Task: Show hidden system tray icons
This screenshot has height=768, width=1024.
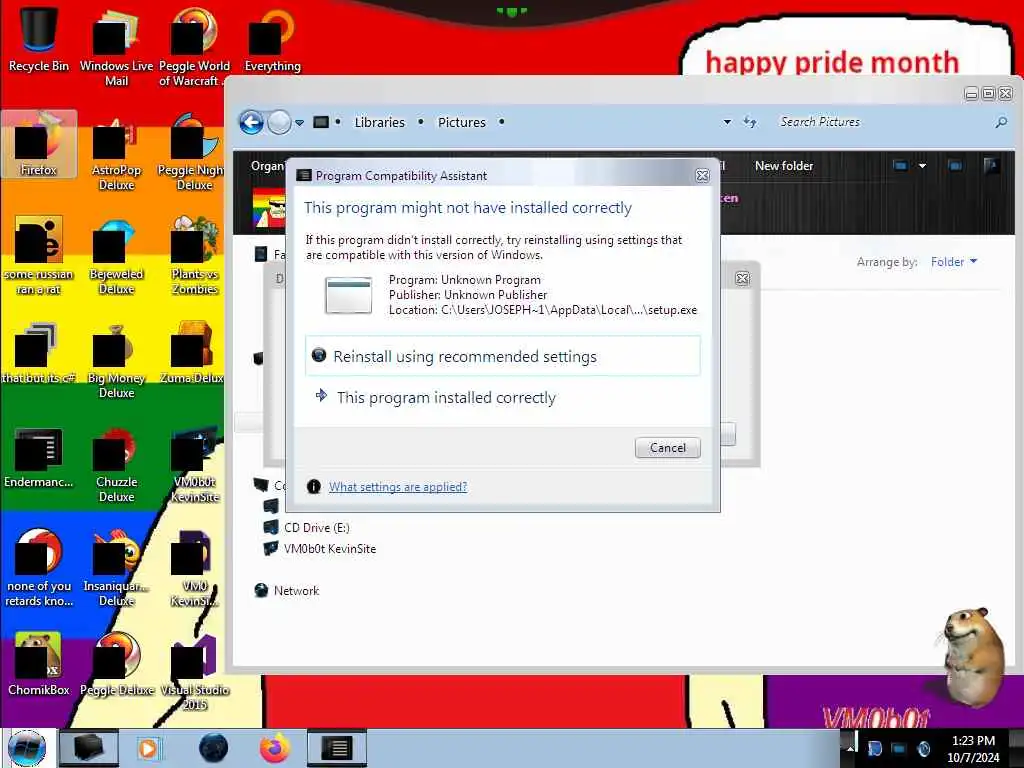Action: (x=850, y=748)
